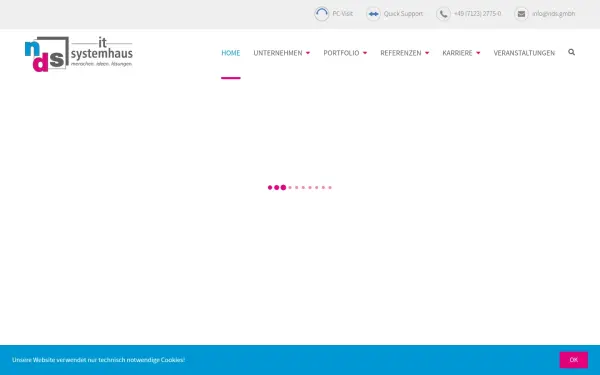This screenshot has height=375, width=600.
Task: Open the UNTERNEHMEN menu
Action: tap(278, 53)
